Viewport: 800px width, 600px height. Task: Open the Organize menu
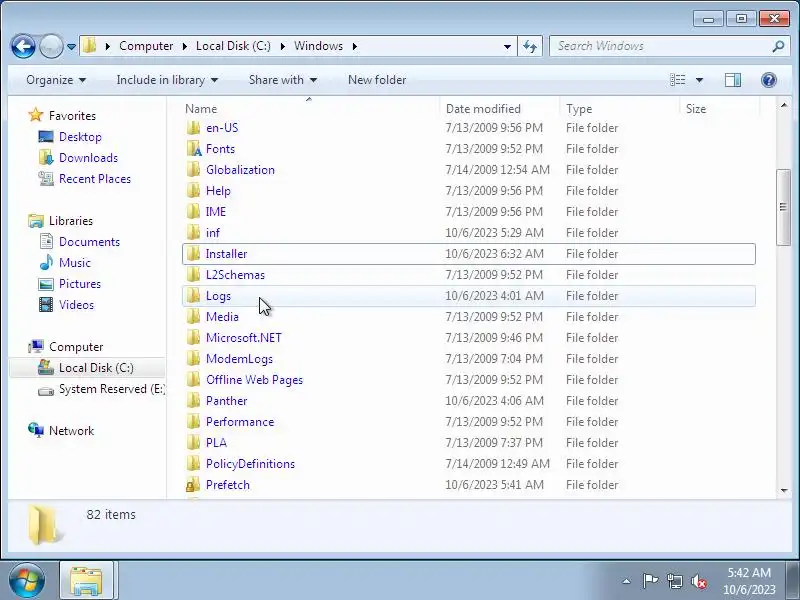pos(56,80)
